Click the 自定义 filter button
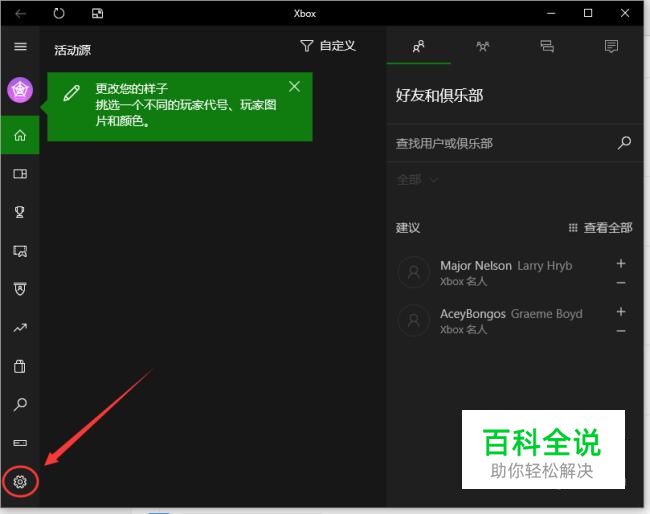Image resolution: width=650 pixels, height=514 pixels. click(x=328, y=46)
